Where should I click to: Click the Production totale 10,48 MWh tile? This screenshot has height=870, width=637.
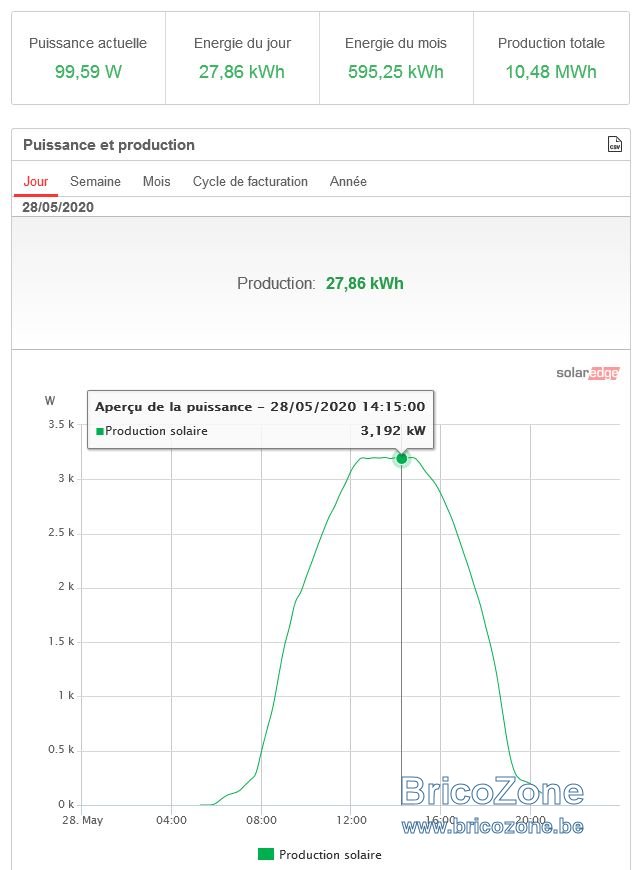click(551, 58)
